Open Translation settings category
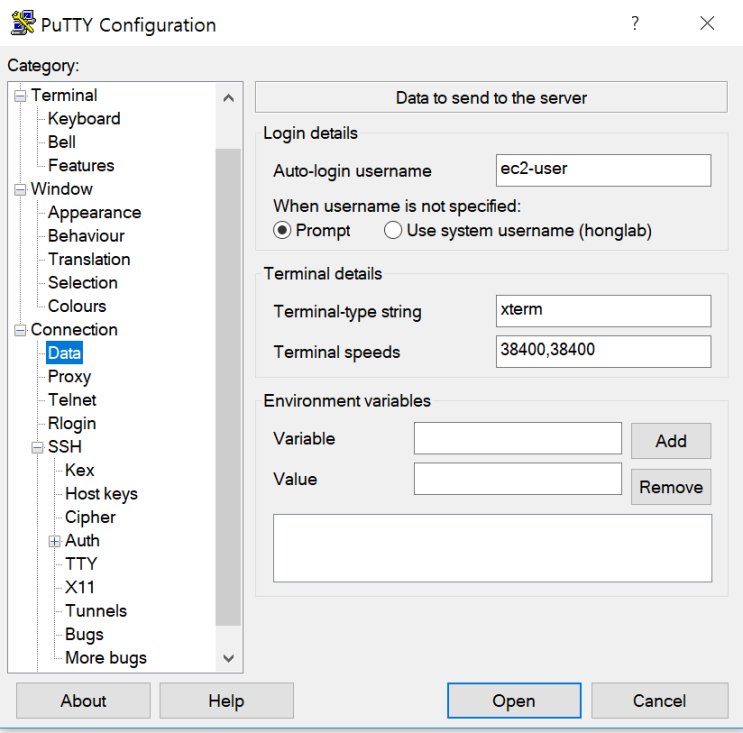743x733 pixels. pos(89,259)
